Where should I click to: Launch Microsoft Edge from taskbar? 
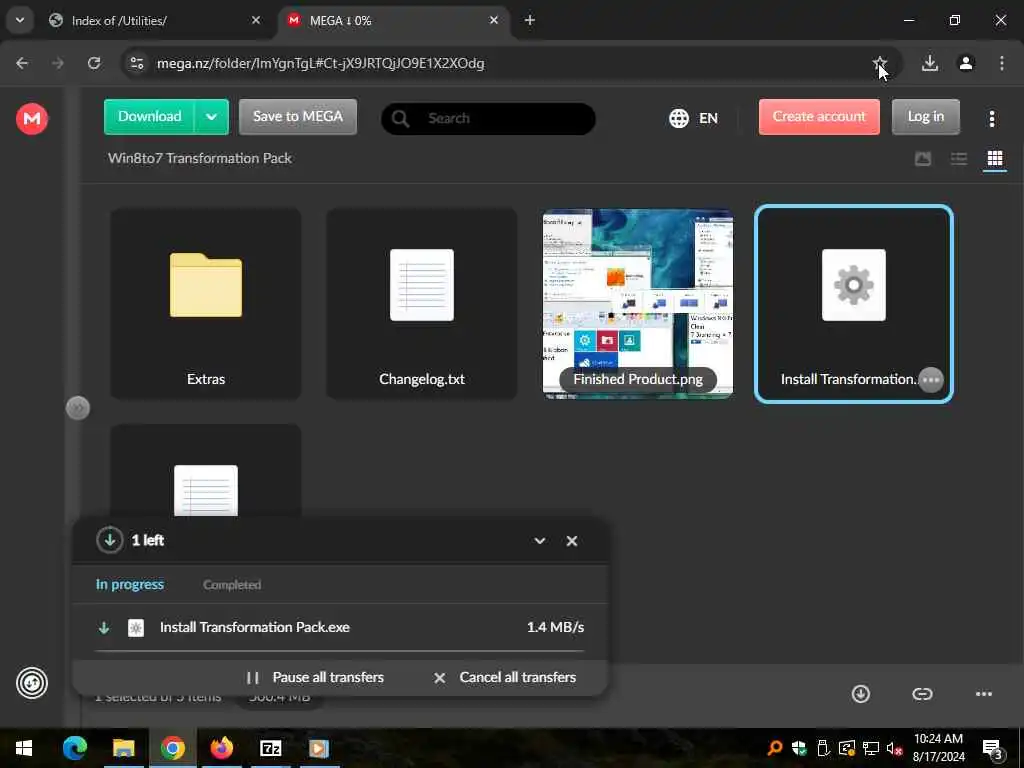(x=74, y=748)
